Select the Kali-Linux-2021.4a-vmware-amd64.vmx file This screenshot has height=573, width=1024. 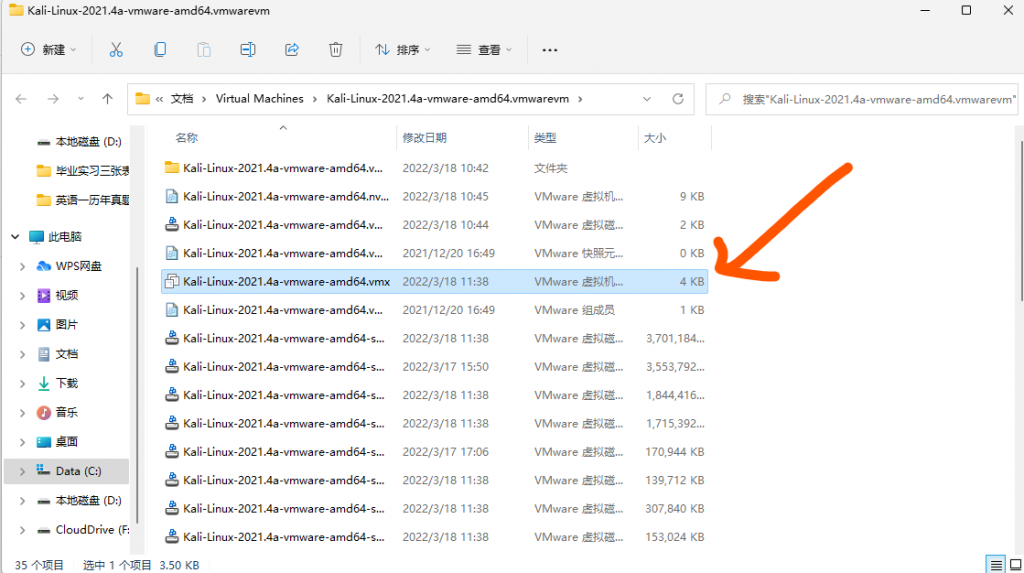(434, 282)
